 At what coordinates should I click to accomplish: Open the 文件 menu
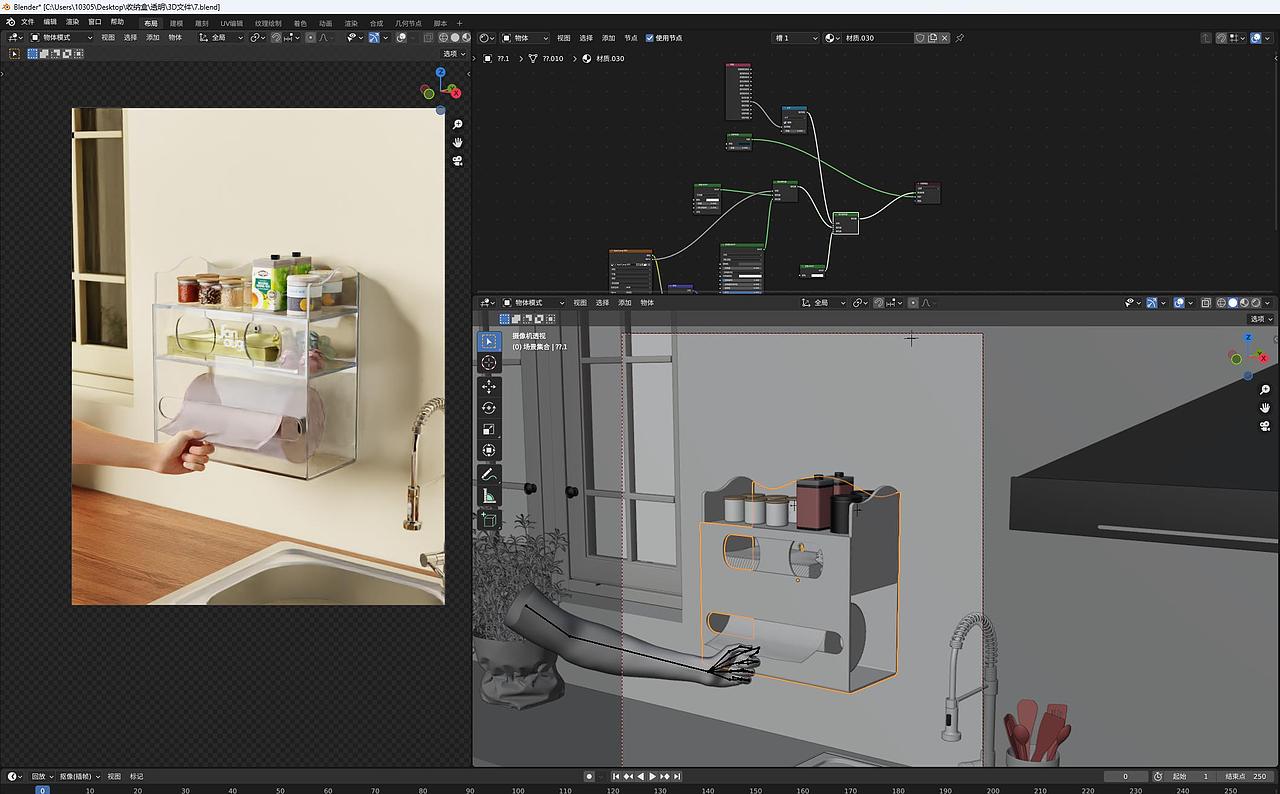click(28, 22)
